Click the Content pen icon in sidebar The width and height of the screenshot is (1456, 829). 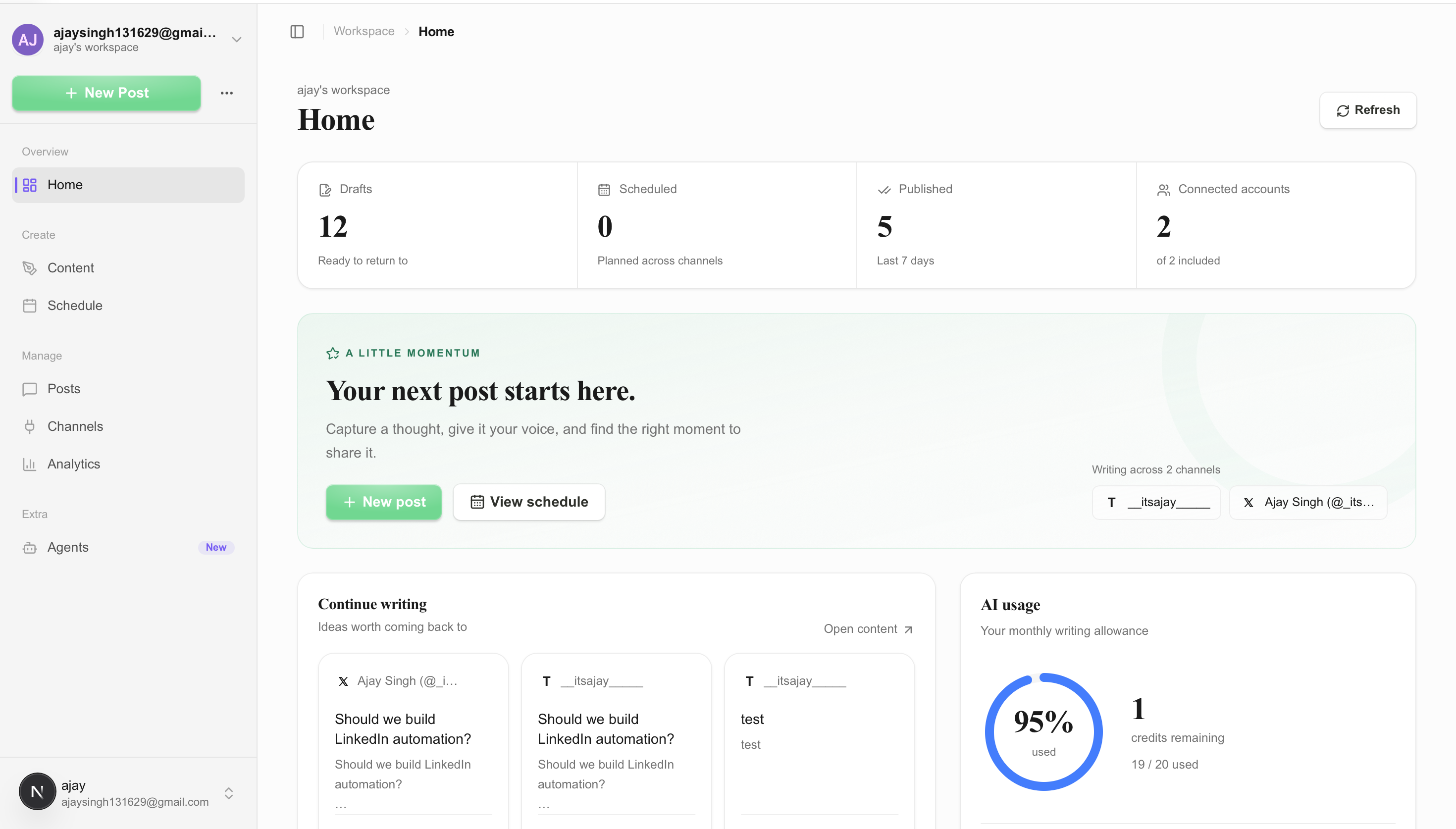point(30,268)
